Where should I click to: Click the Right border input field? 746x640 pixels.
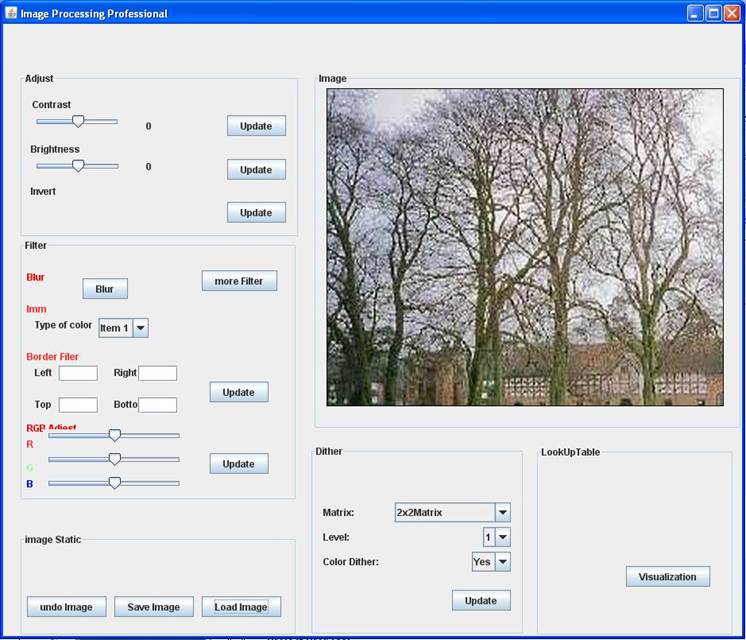157,373
